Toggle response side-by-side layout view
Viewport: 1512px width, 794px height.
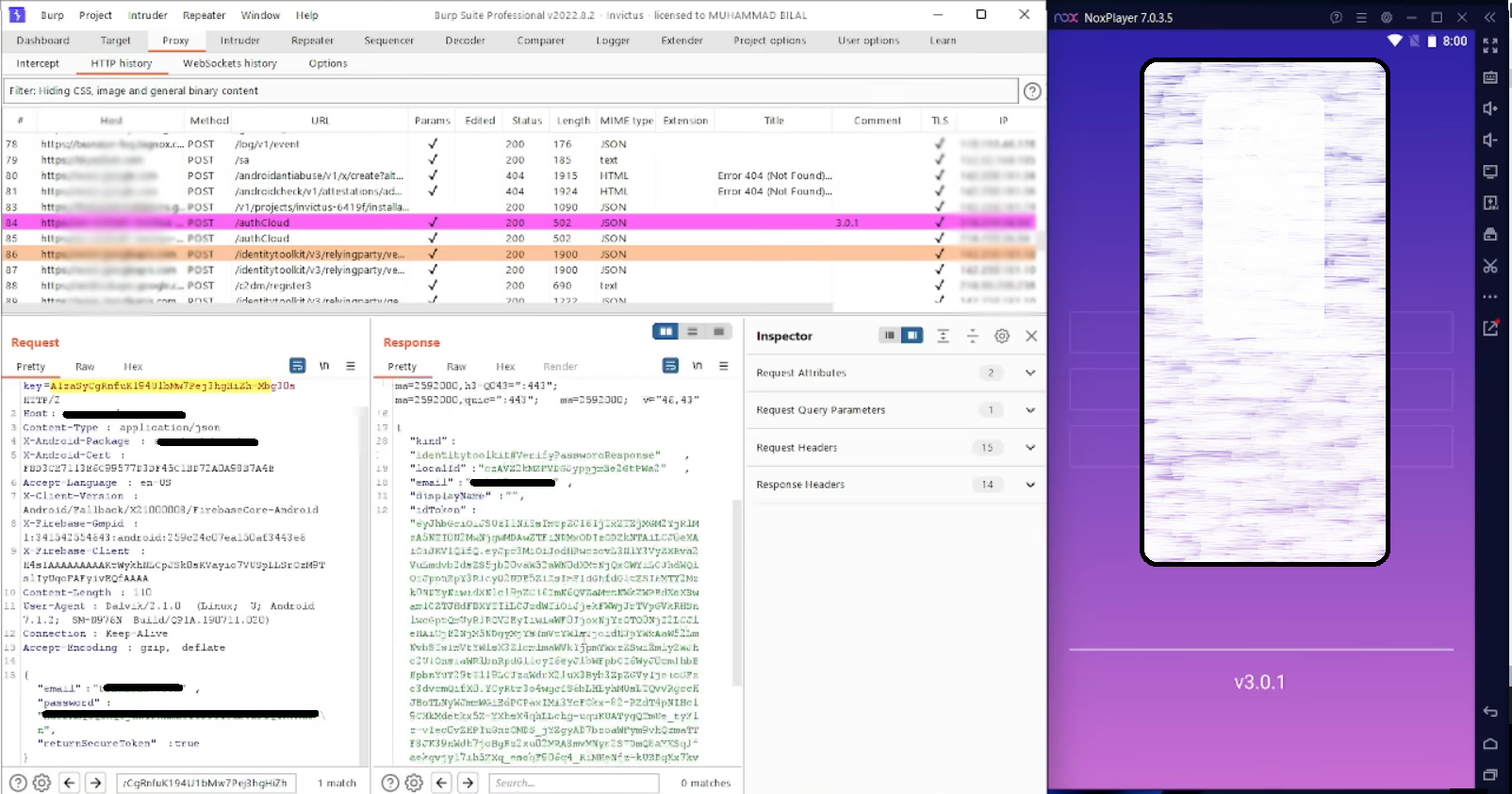click(x=666, y=332)
